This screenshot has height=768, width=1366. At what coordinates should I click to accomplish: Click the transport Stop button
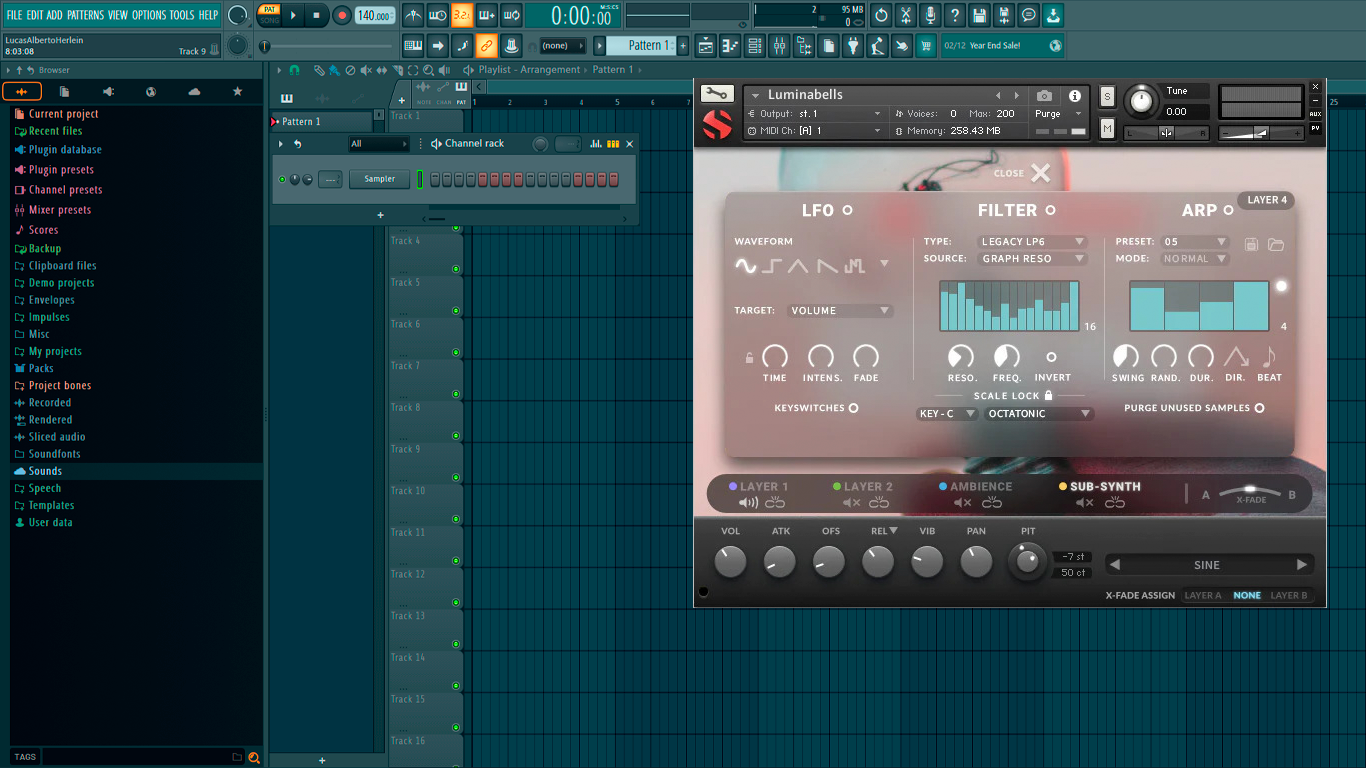(317, 15)
